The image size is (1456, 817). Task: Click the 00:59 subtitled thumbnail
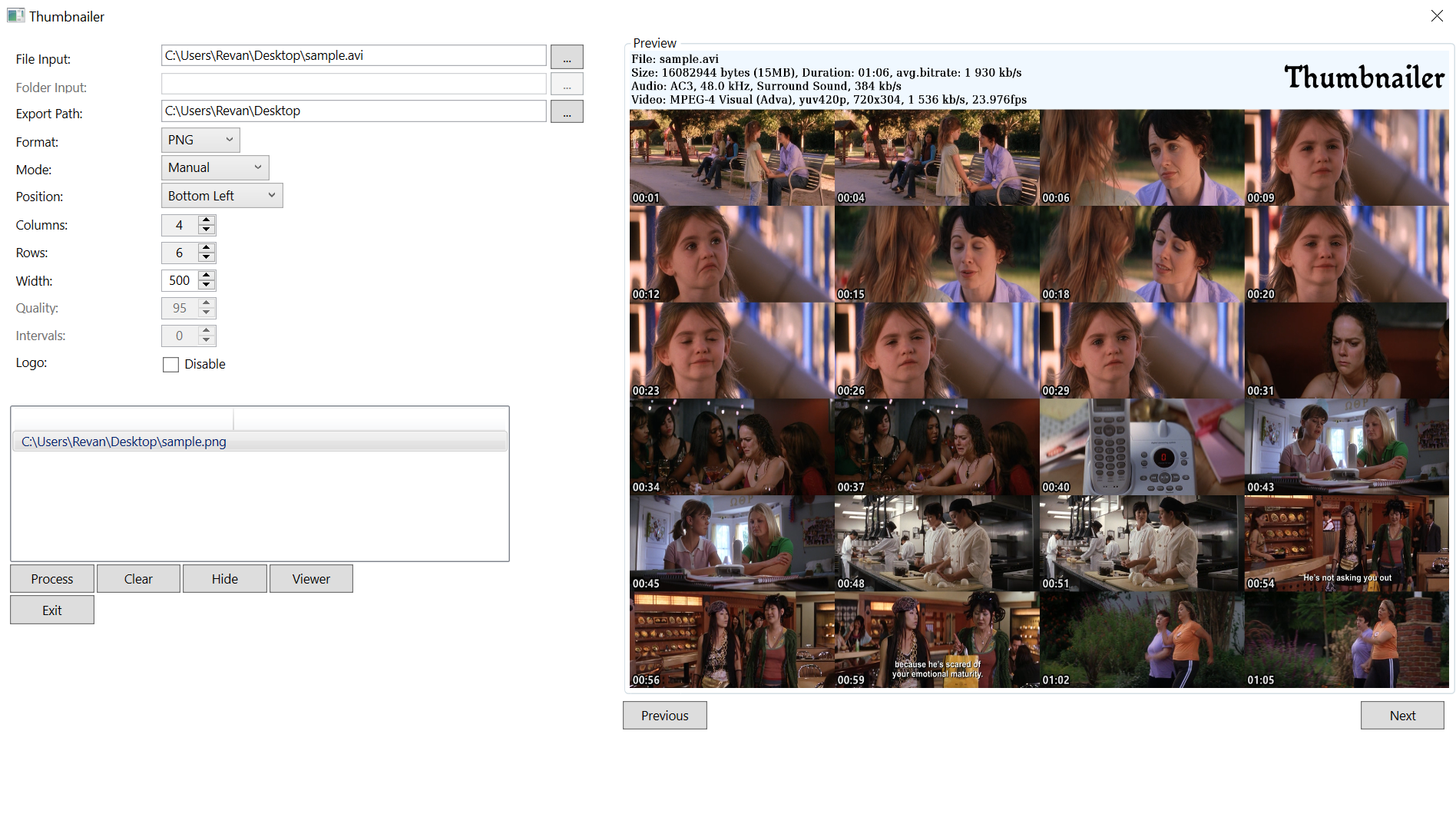coord(937,640)
